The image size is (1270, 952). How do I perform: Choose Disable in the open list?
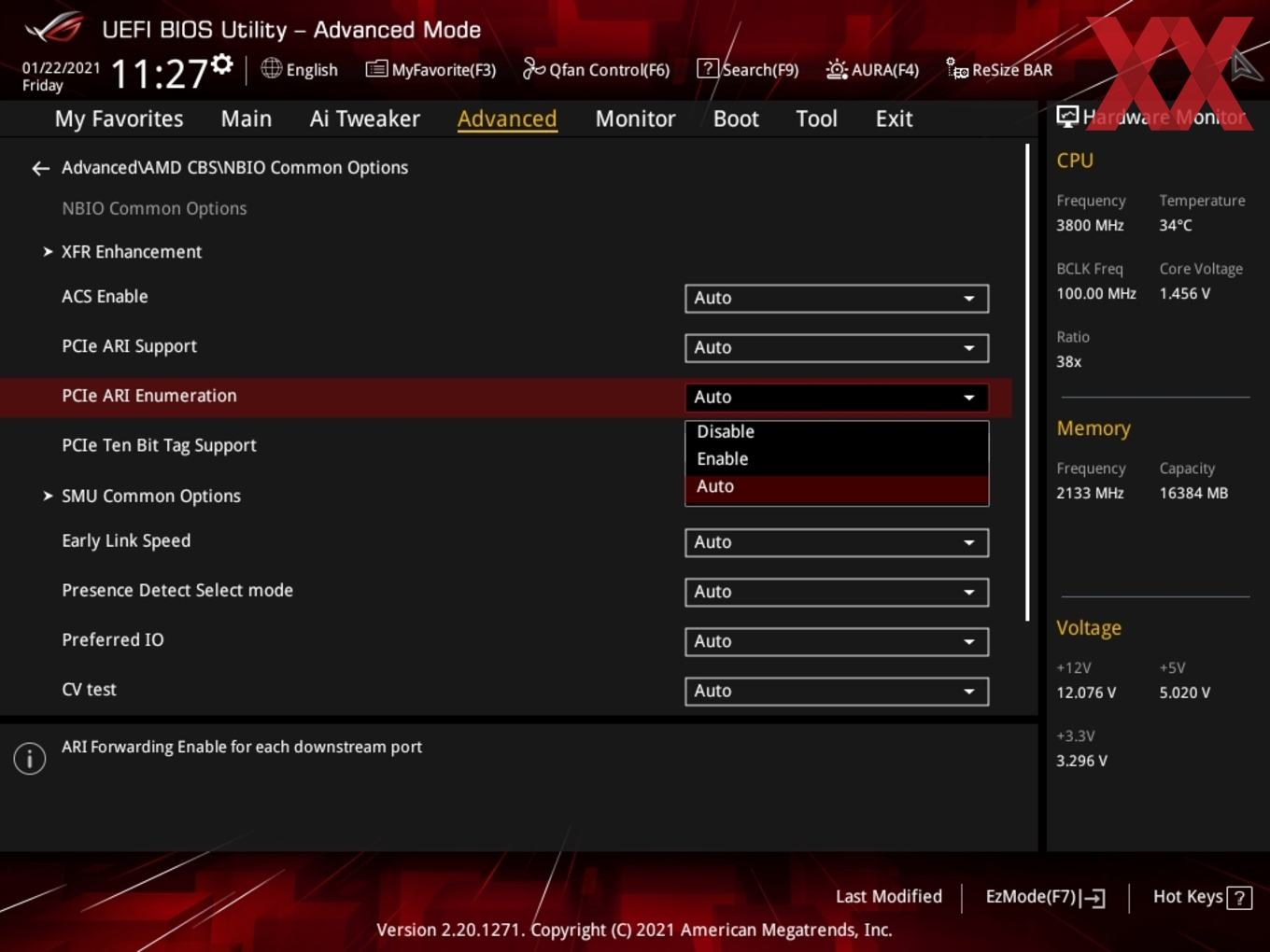click(x=837, y=432)
